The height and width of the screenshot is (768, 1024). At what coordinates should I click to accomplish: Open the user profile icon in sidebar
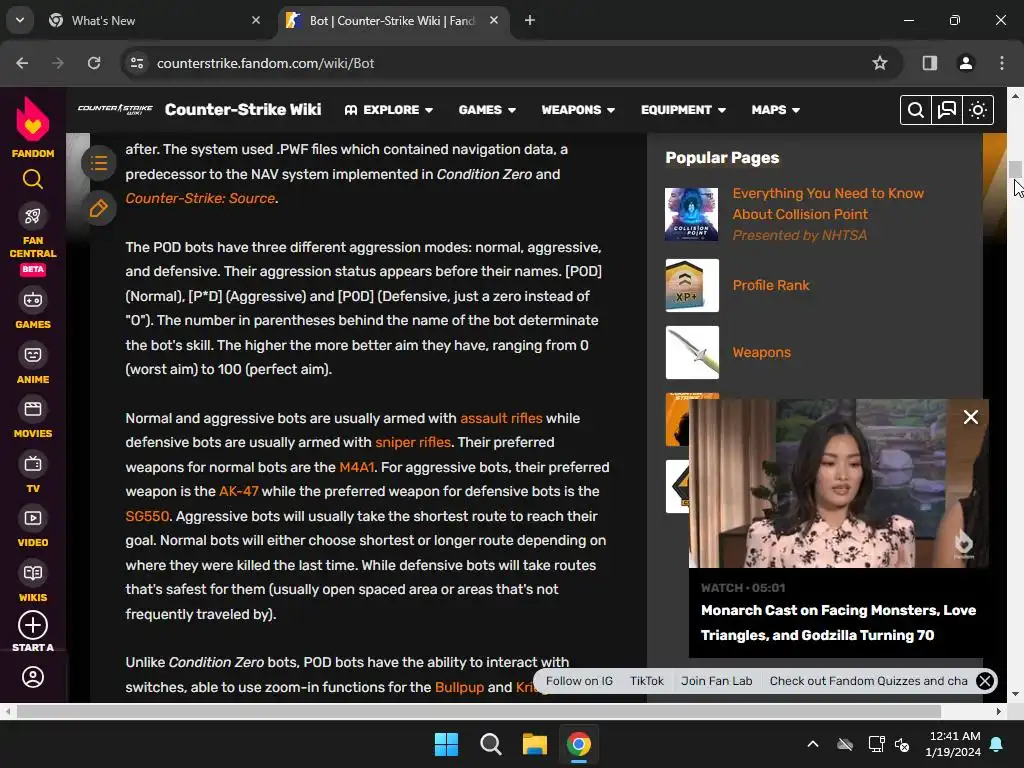point(33,677)
